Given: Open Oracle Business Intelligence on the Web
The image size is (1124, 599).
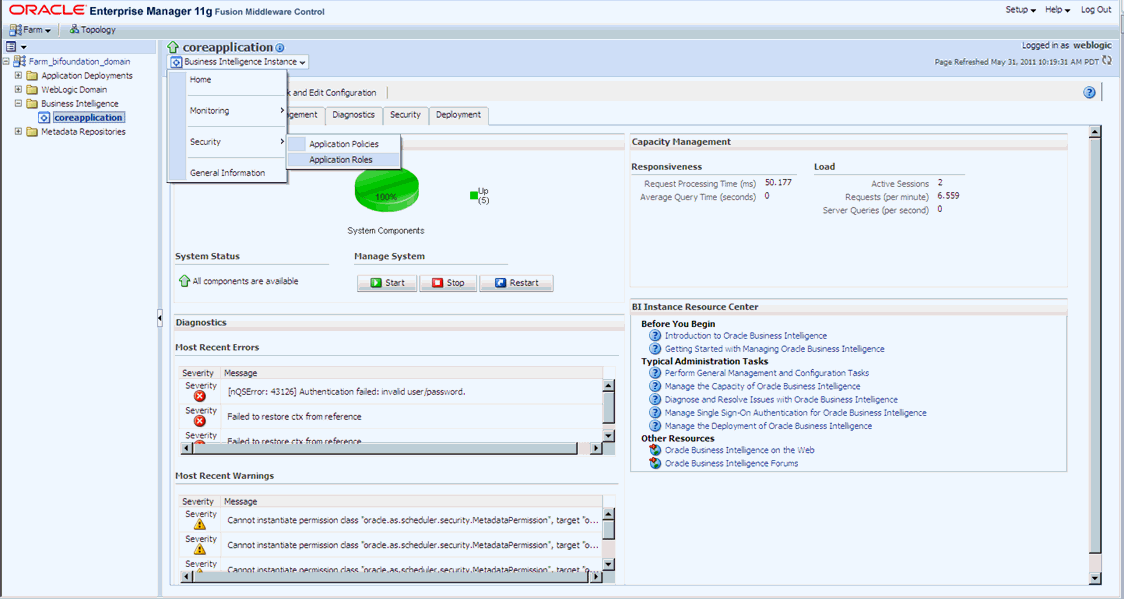Looking at the screenshot, I should pyautogui.click(x=739, y=450).
